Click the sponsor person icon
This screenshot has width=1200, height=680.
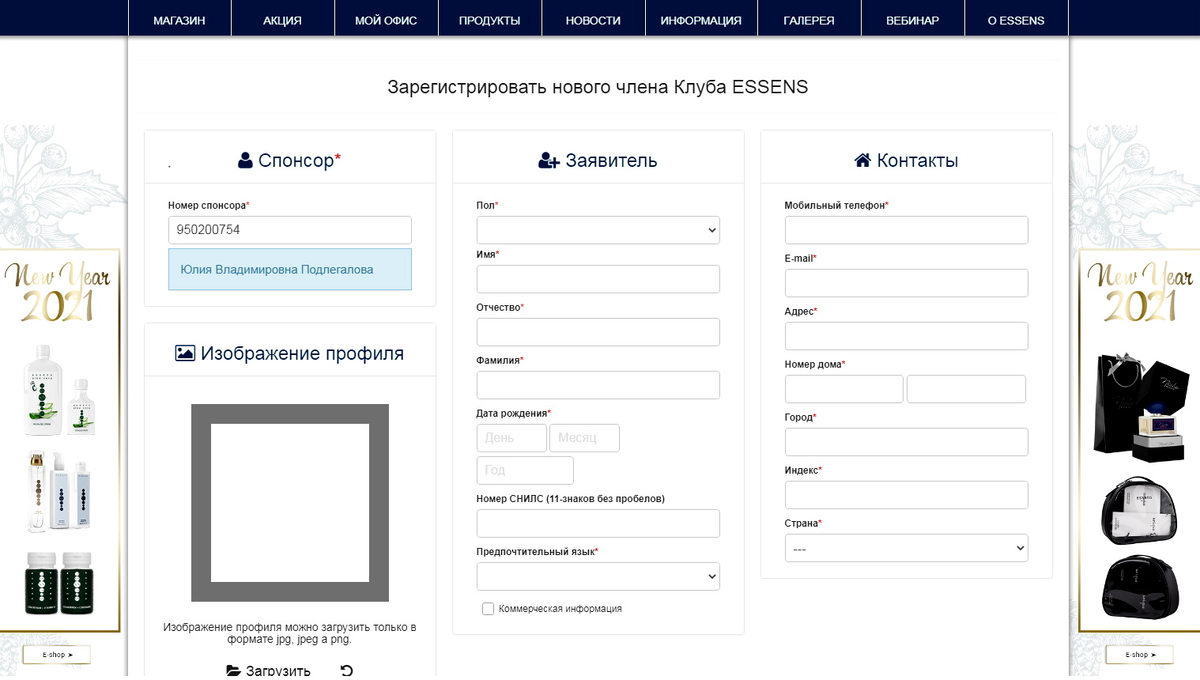pyautogui.click(x=245, y=160)
